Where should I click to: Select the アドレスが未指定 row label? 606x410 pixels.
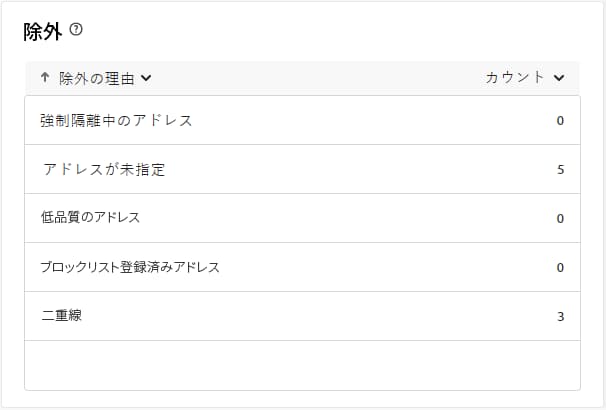click(104, 169)
